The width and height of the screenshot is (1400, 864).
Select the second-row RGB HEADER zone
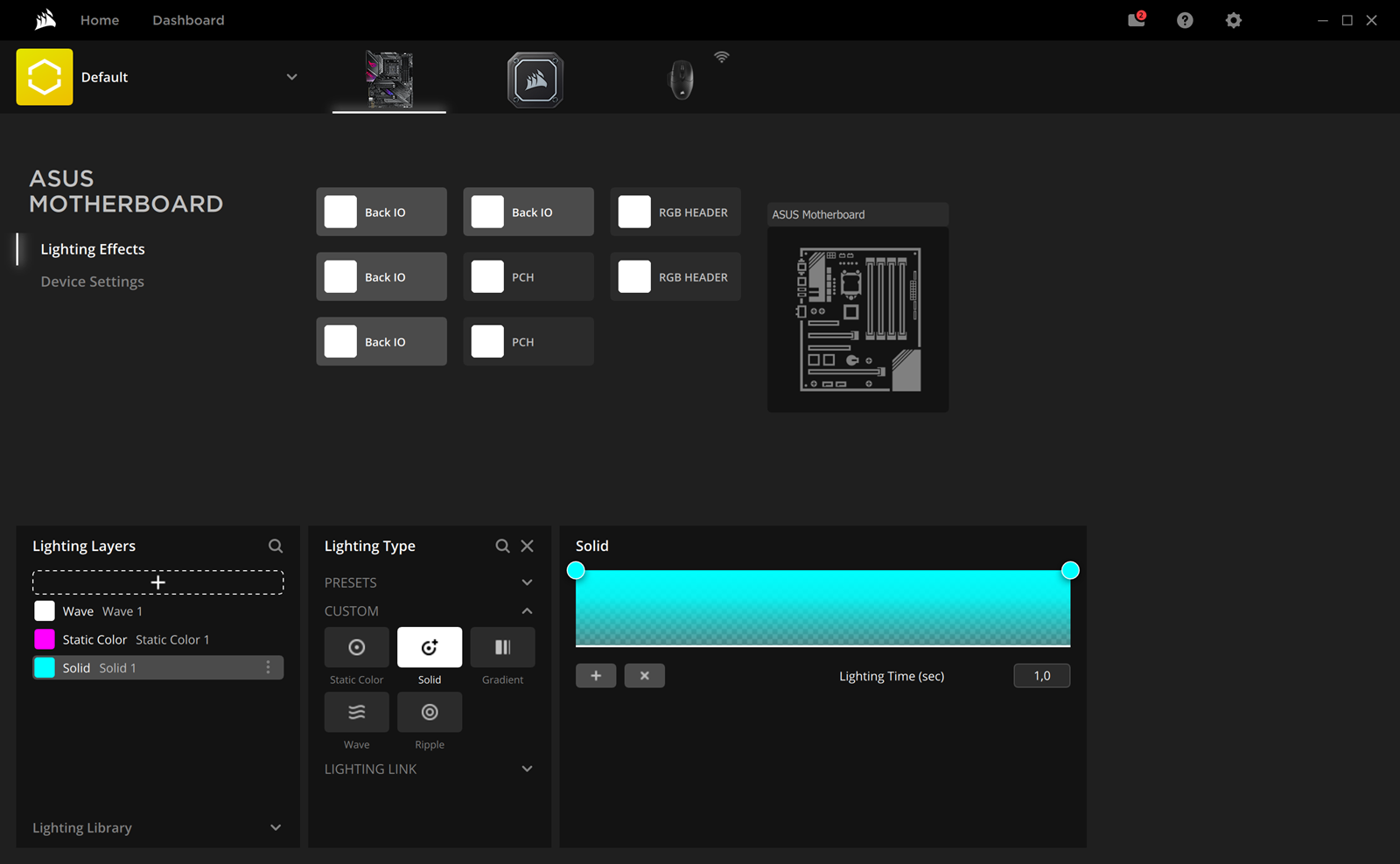tap(675, 276)
